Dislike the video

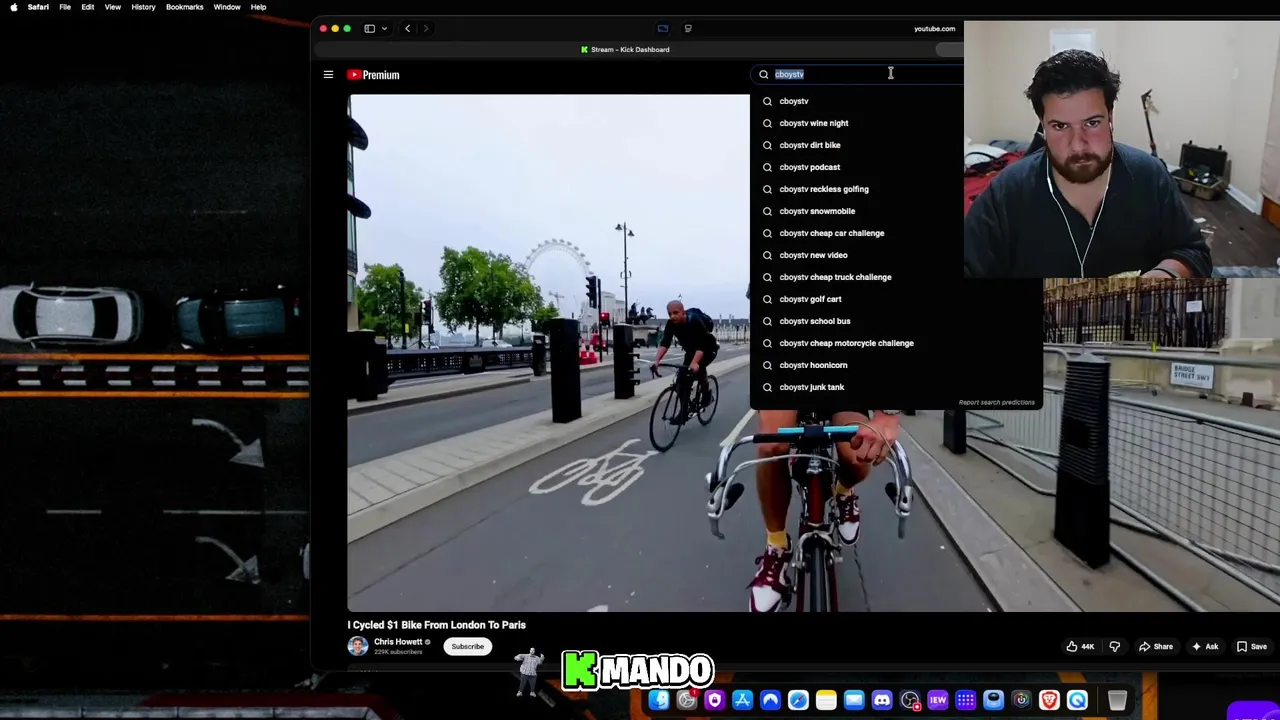coord(1115,647)
